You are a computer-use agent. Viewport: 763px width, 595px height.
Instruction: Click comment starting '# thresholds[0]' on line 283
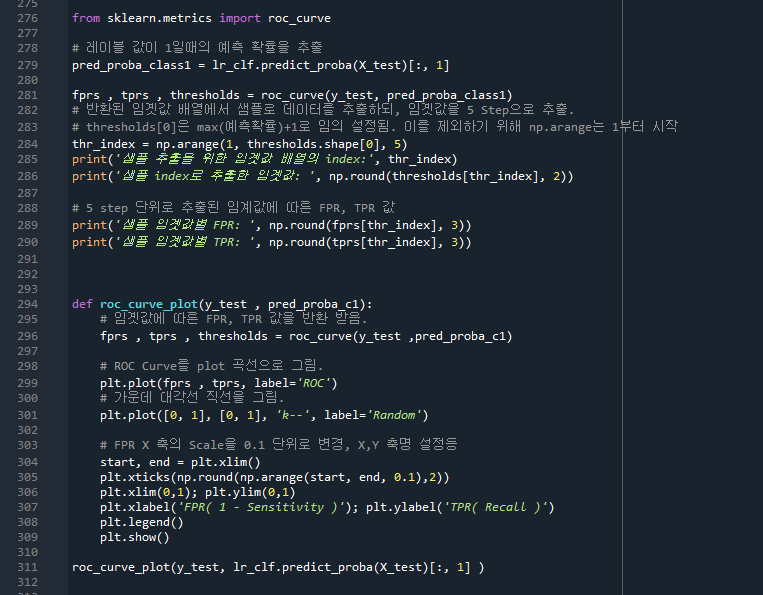pyautogui.click(x=375, y=127)
